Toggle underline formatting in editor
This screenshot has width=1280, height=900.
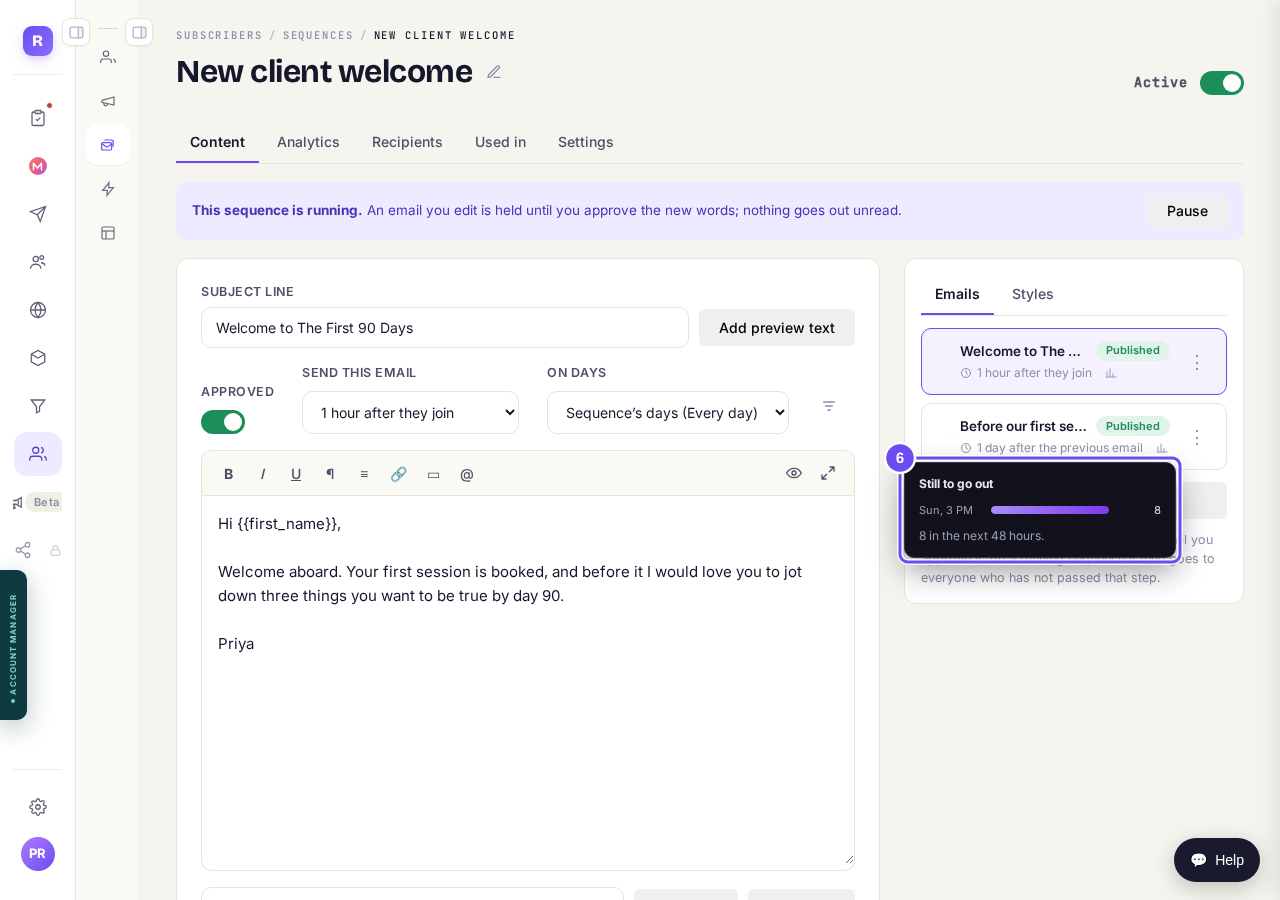296,474
